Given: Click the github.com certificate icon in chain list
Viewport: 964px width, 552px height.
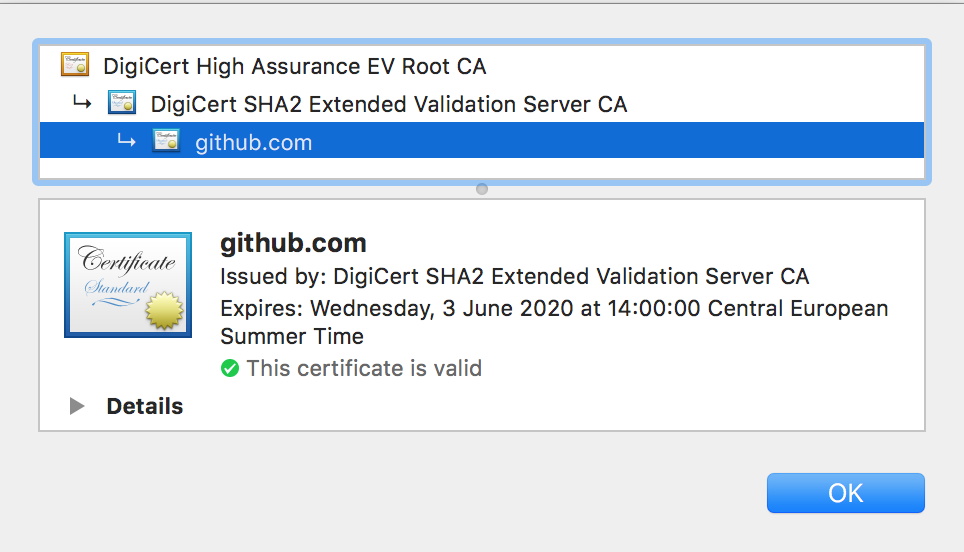Looking at the screenshot, I should (166, 141).
